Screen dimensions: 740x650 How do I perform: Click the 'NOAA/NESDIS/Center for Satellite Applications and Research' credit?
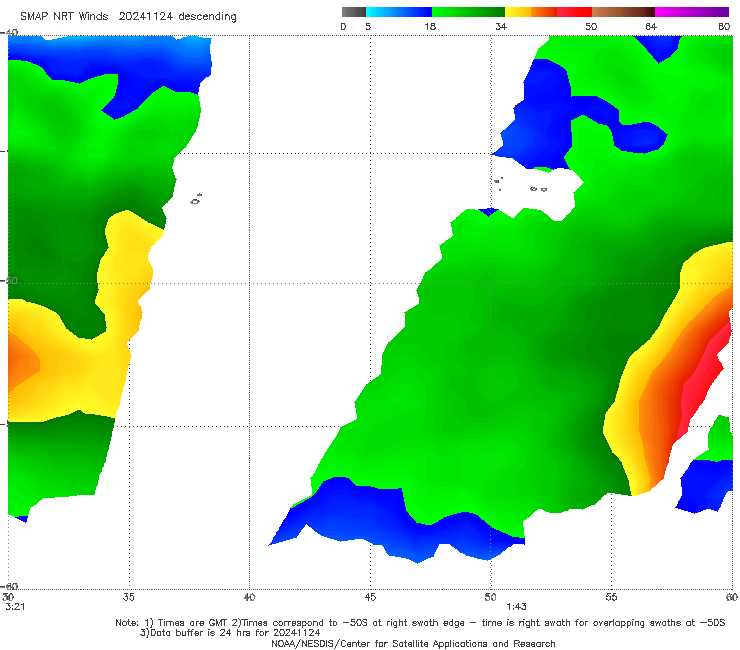click(413, 644)
